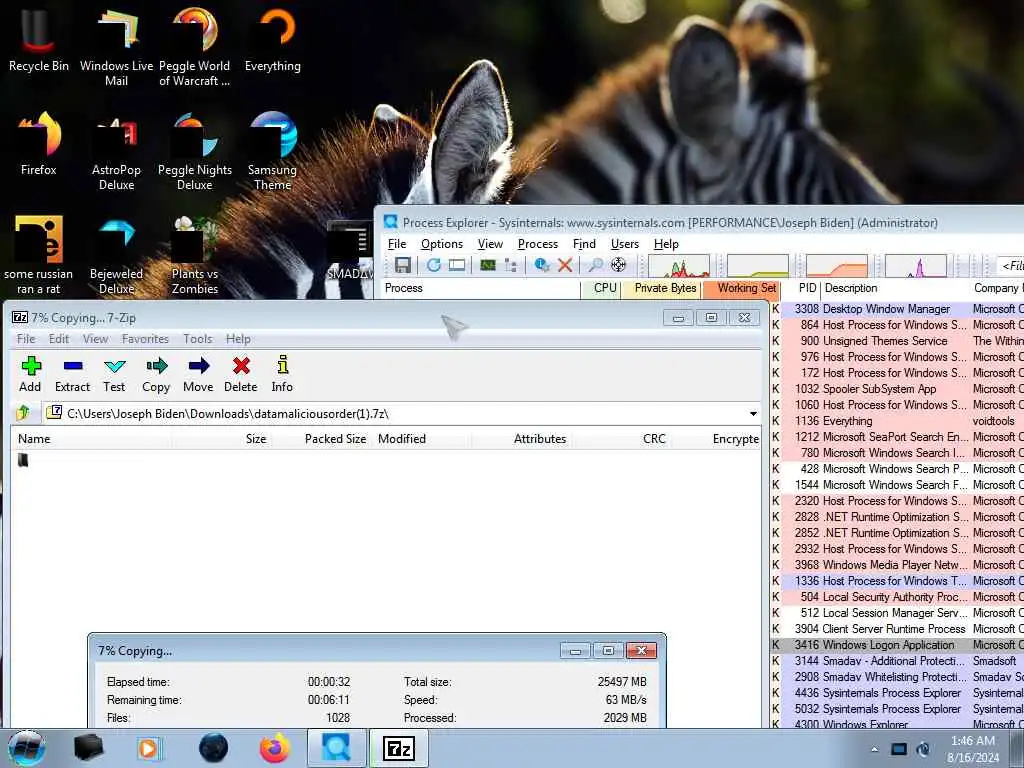This screenshot has width=1024, height=768.
Task: Open View menu in Process Explorer
Action: tap(490, 244)
